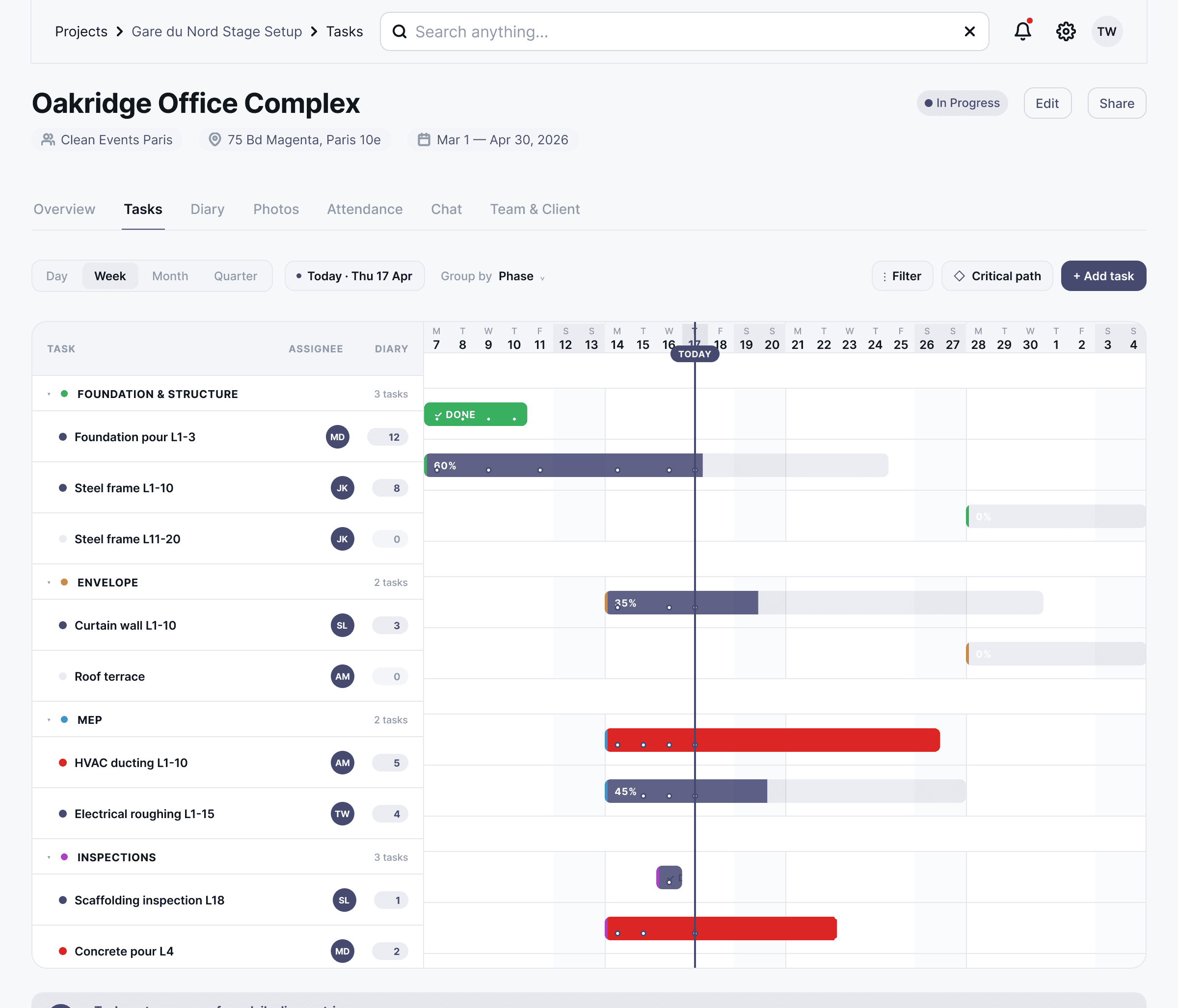
Task: Click AM avatar on Roof terrace
Action: [x=342, y=677]
